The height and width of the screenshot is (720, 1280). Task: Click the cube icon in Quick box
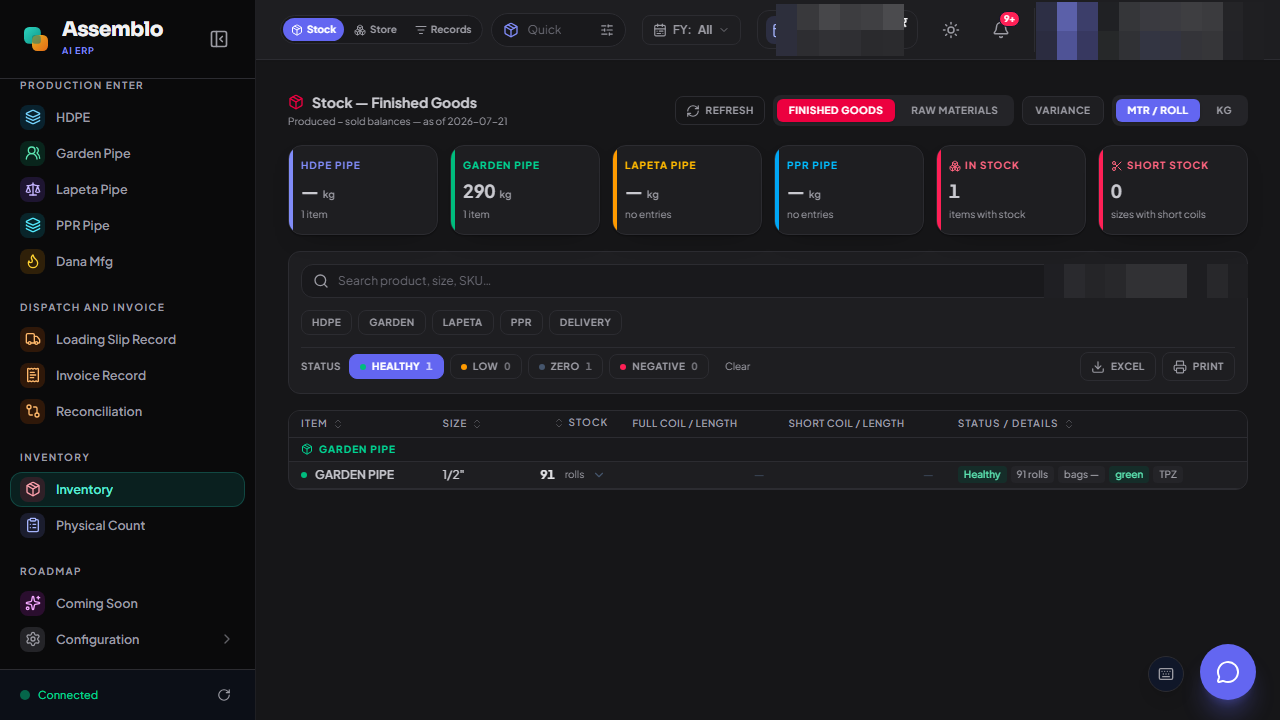pos(511,30)
